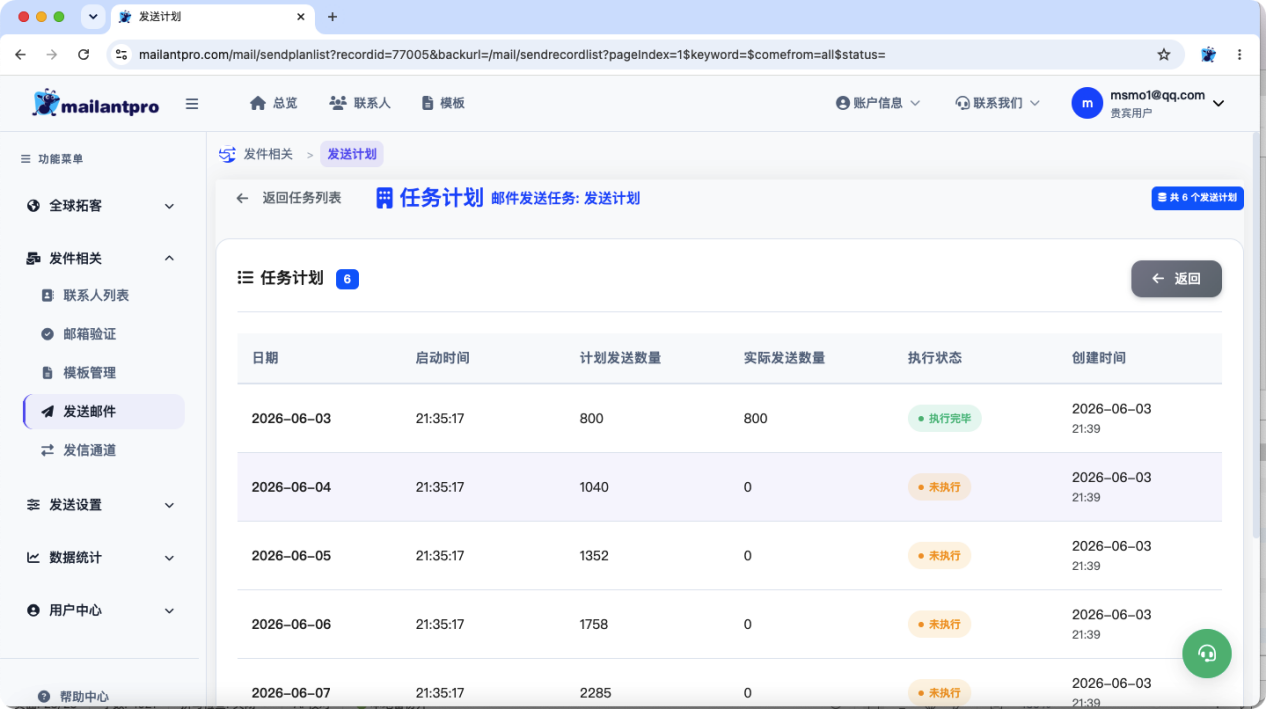Click planned count 1040
Screen dimensions: 1266x709
(595, 487)
